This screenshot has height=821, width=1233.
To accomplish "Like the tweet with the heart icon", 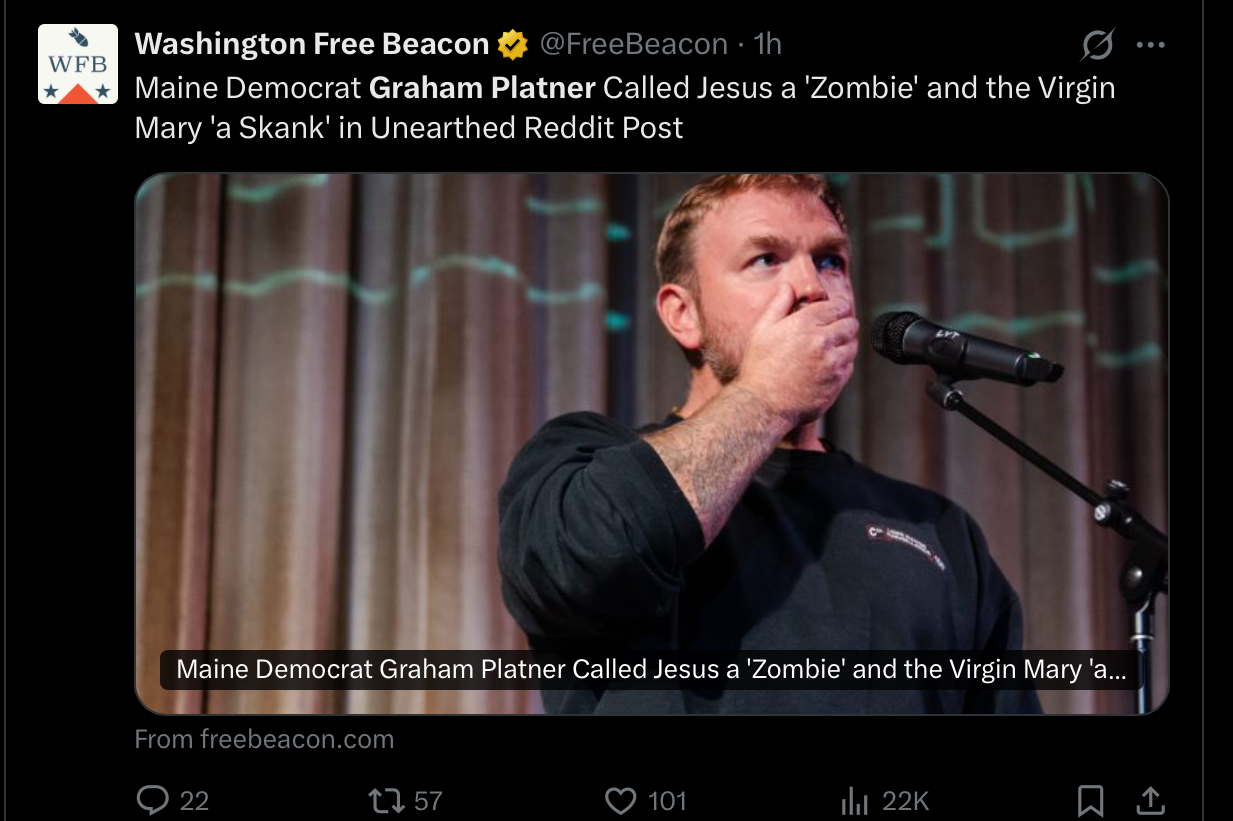I will pos(621,800).
